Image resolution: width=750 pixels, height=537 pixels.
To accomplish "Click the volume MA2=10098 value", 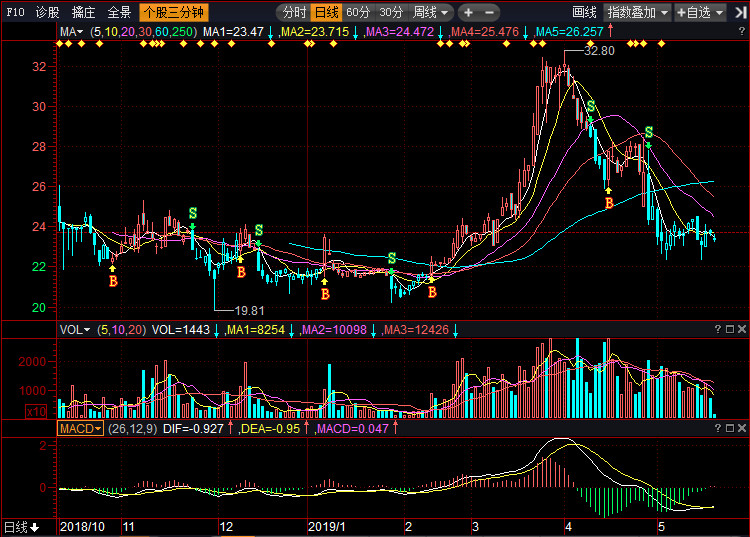I will pos(334,329).
